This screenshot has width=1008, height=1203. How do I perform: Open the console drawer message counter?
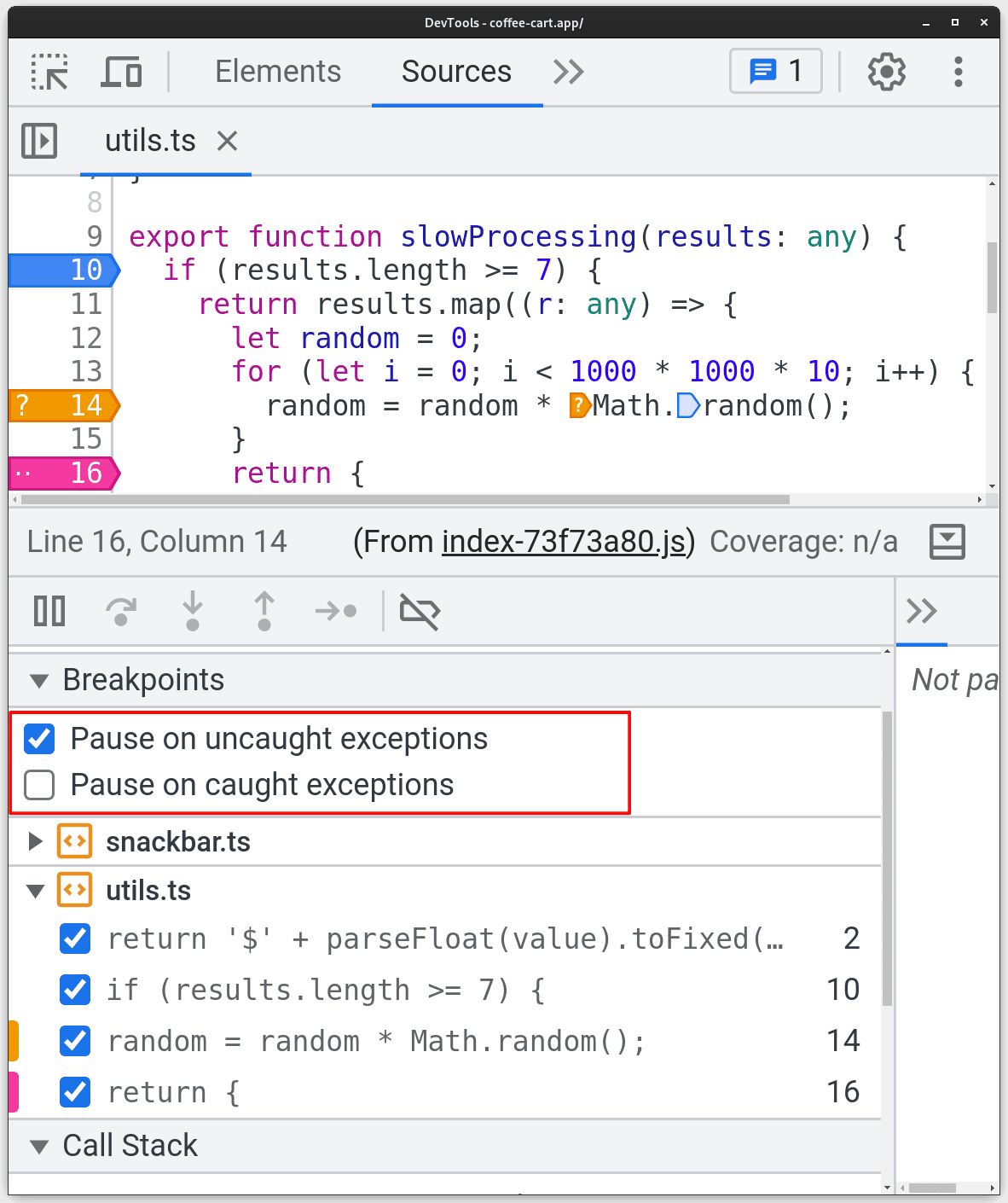pyautogui.click(x=774, y=72)
